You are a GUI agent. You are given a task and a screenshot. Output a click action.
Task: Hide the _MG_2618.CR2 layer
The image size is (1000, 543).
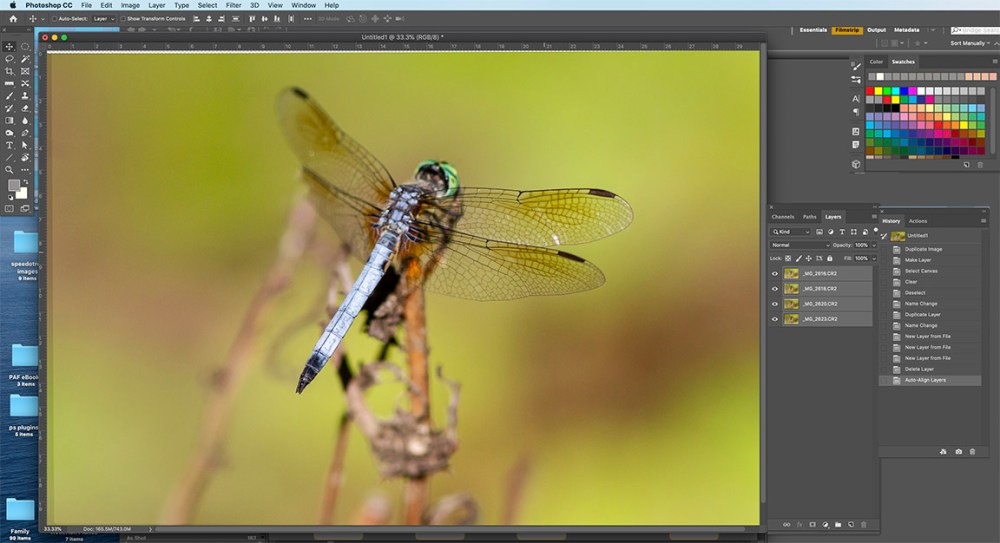[775, 288]
